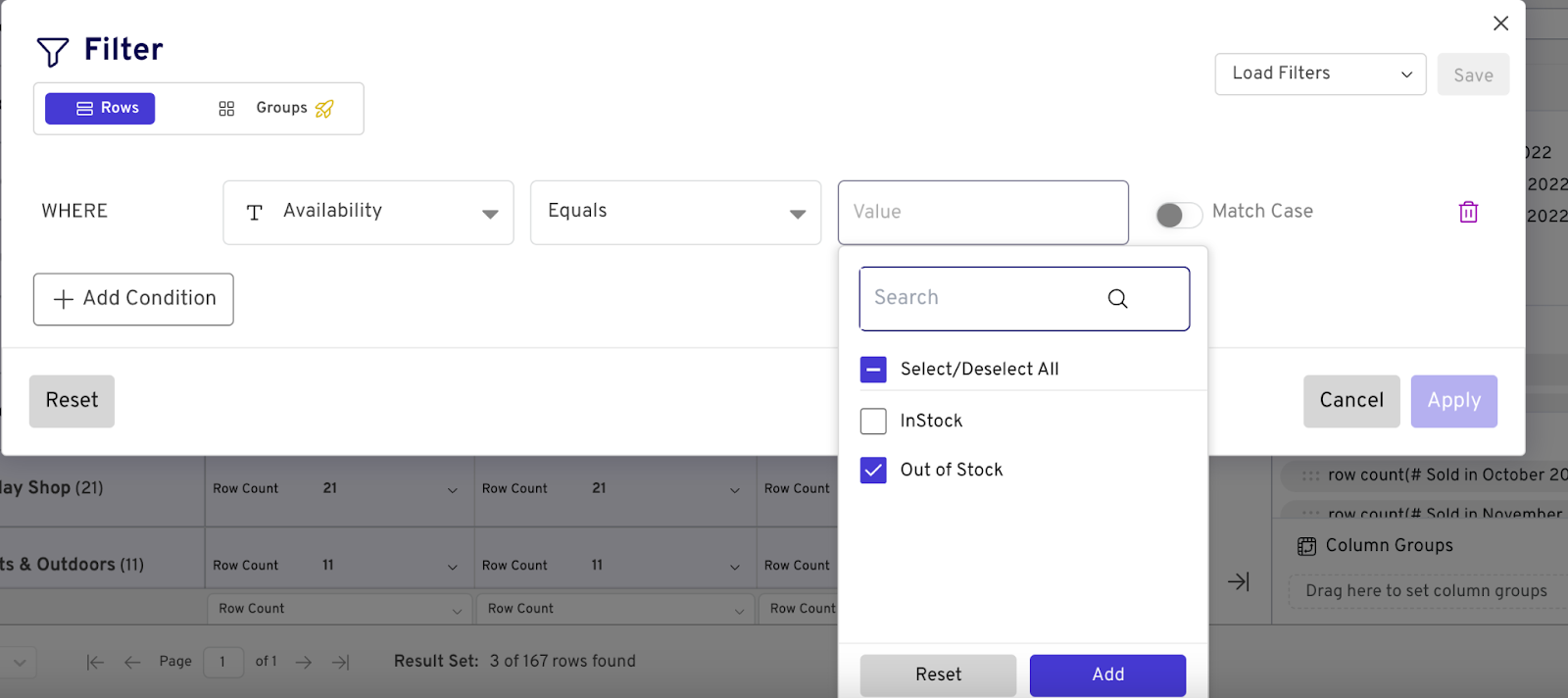Toggle the Match Case switch
The height and width of the screenshot is (698, 1568).
point(1178,215)
